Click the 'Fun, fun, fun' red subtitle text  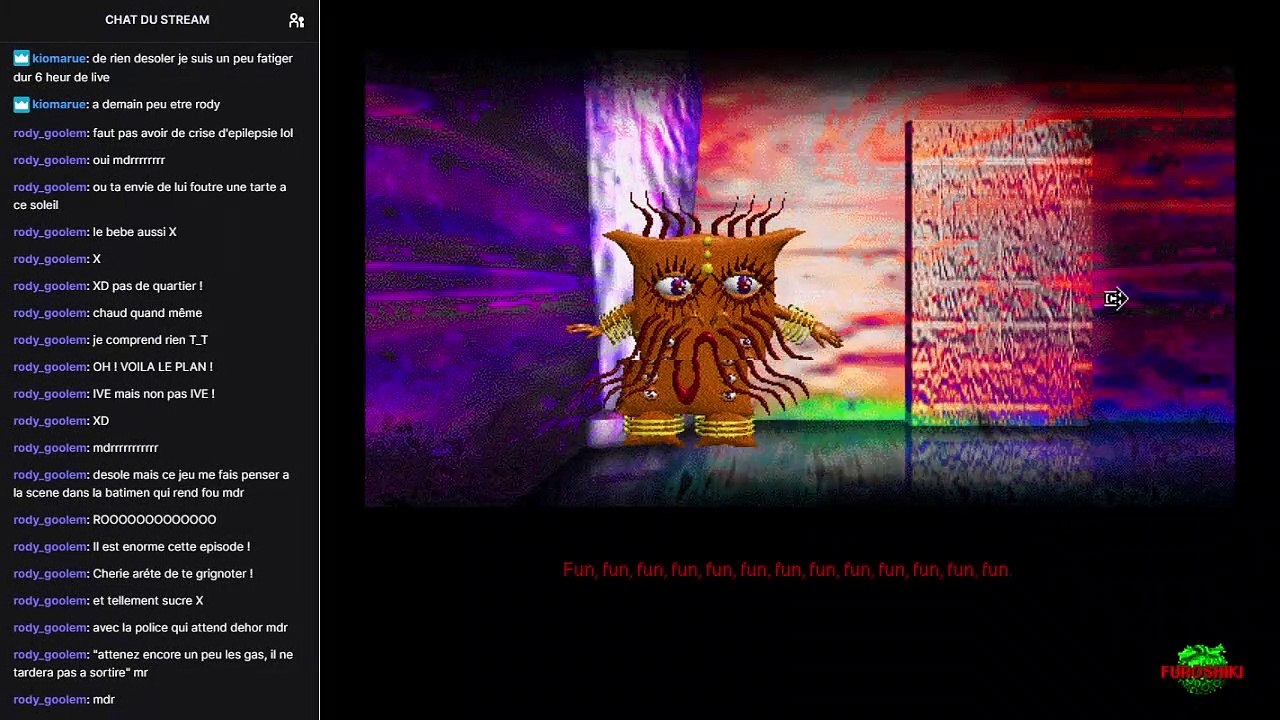point(788,570)
